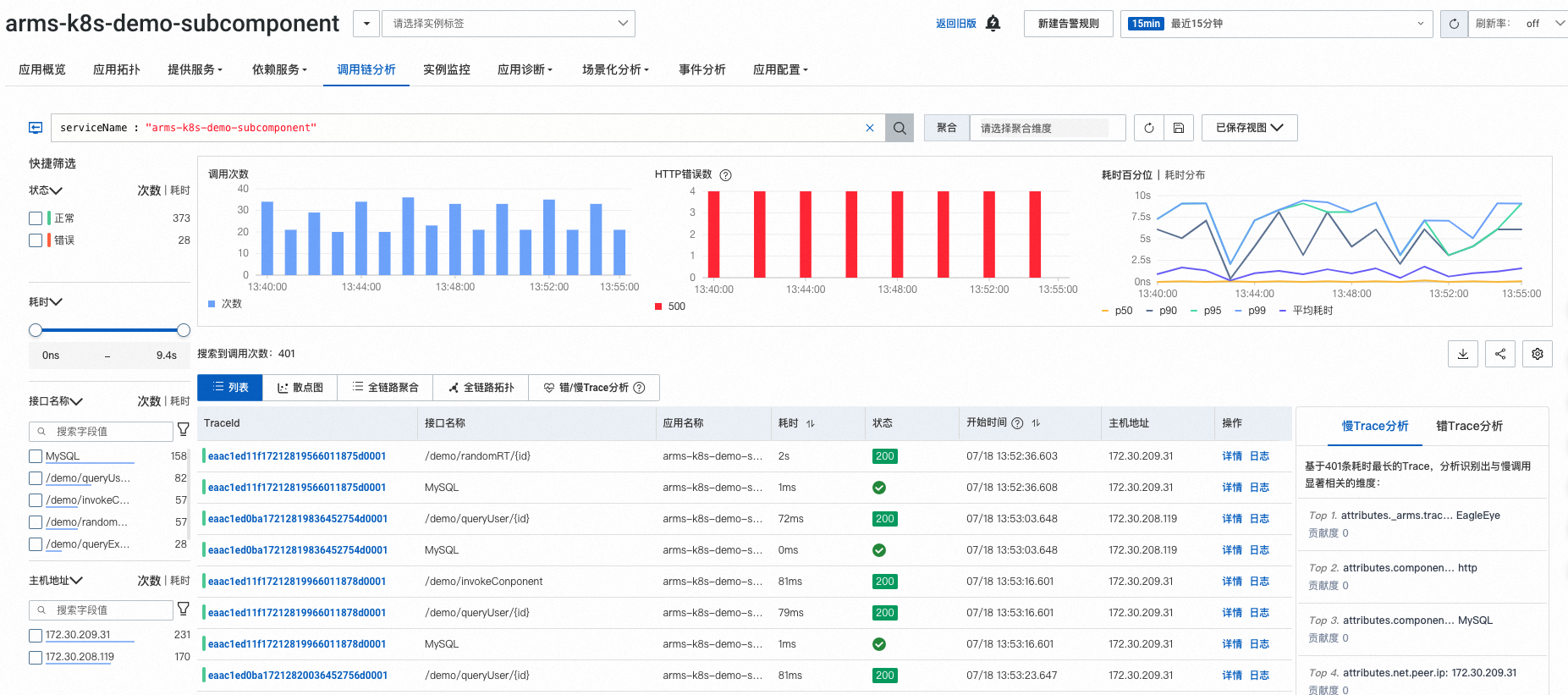Click the sort icon in 开始时间 column header
The width and height of the screenshot is (1568, 695).
pyautogui.click(x=1036, y=423)
